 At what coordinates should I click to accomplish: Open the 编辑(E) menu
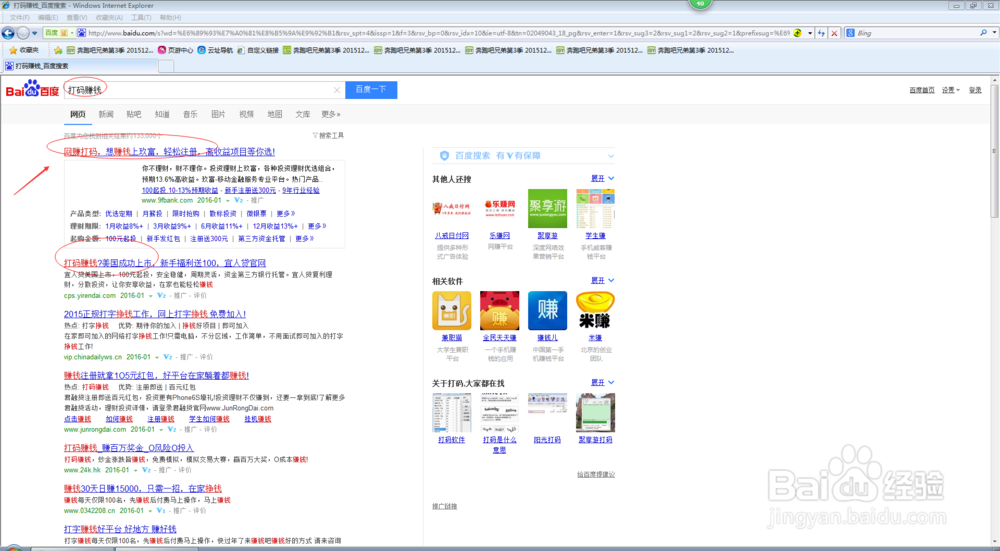point(48,18)
